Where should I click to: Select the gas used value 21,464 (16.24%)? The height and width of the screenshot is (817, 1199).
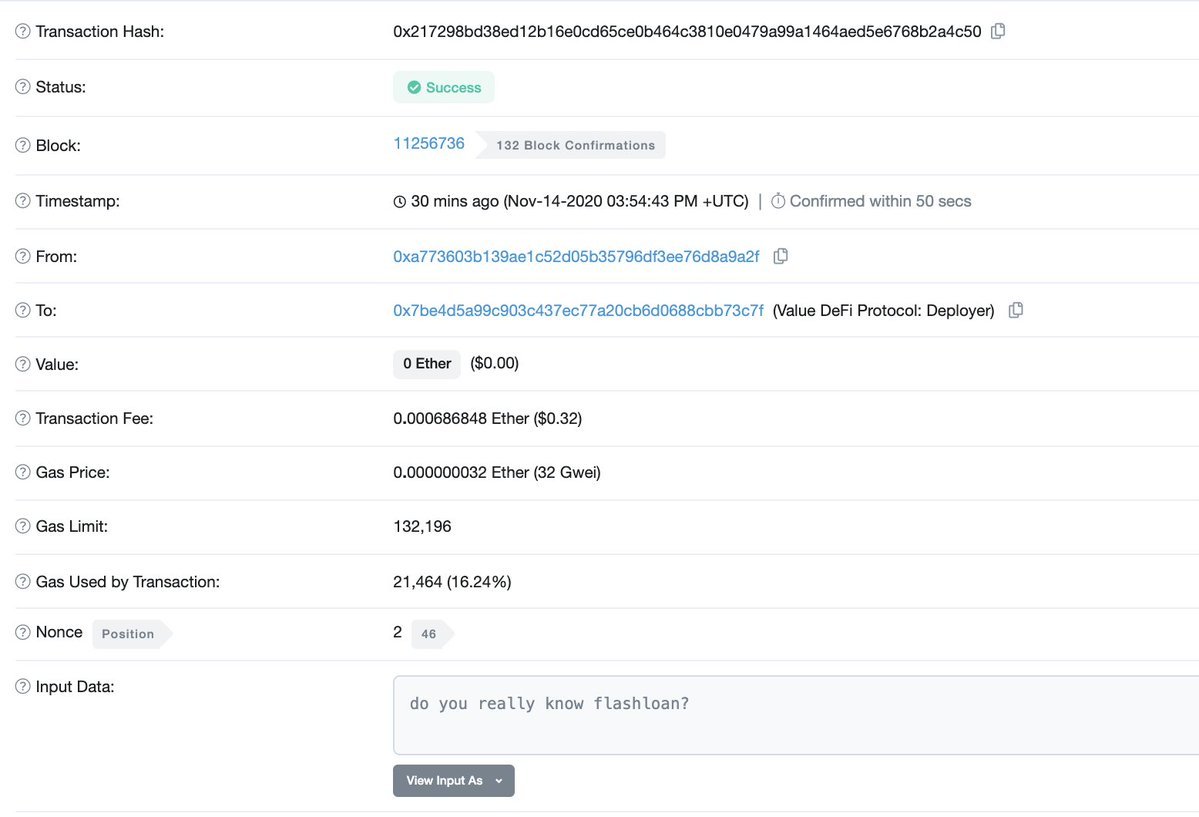pyautogui.click(x=452, y=582)
